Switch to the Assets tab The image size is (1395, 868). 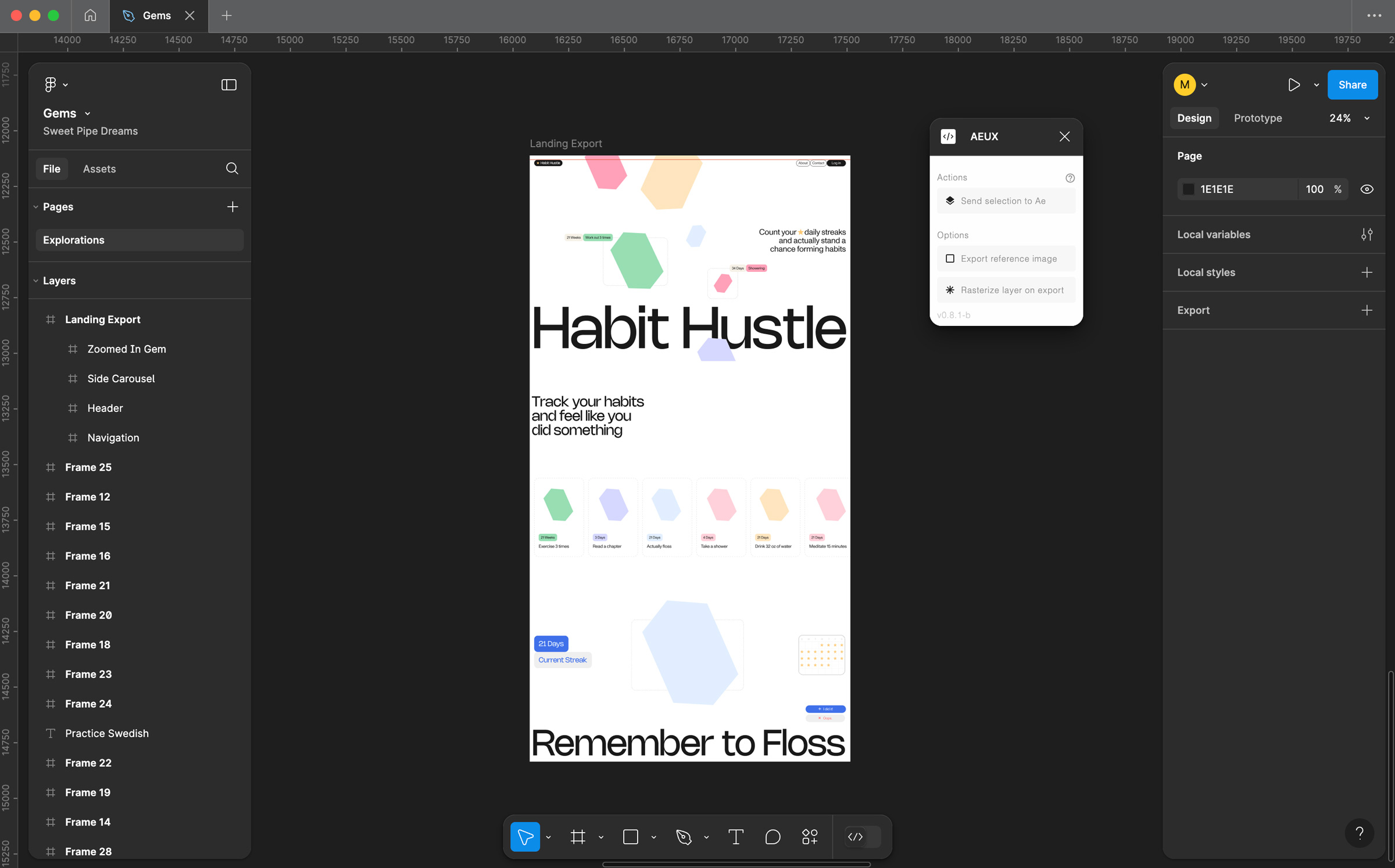(x=99, y=169)
